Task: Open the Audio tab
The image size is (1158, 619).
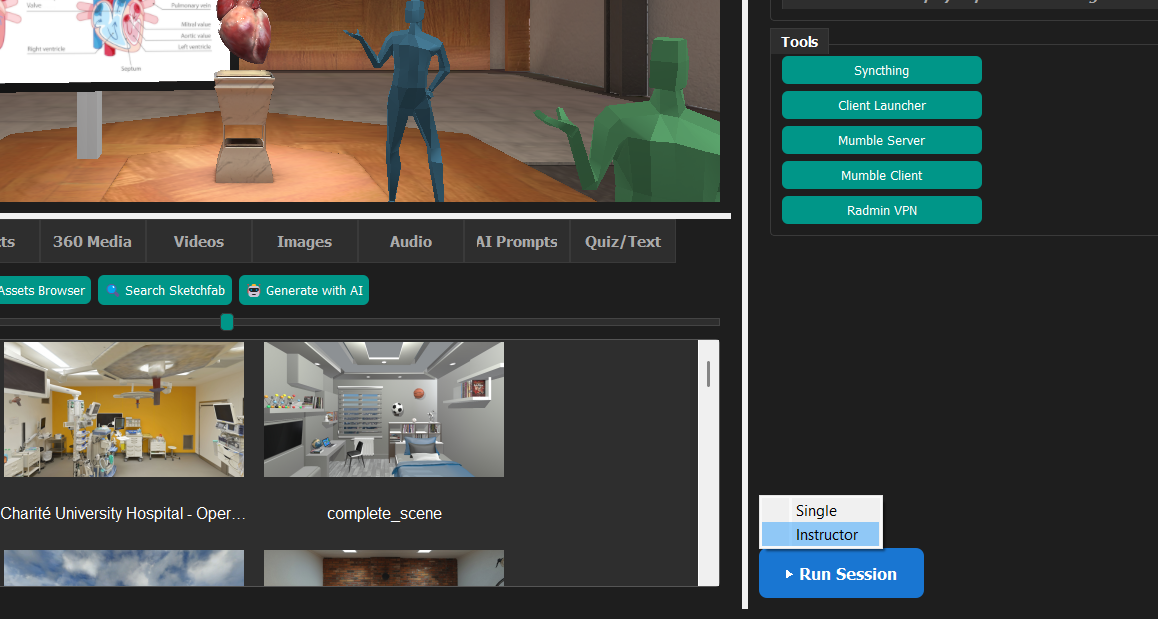Action: pos(411,242)
